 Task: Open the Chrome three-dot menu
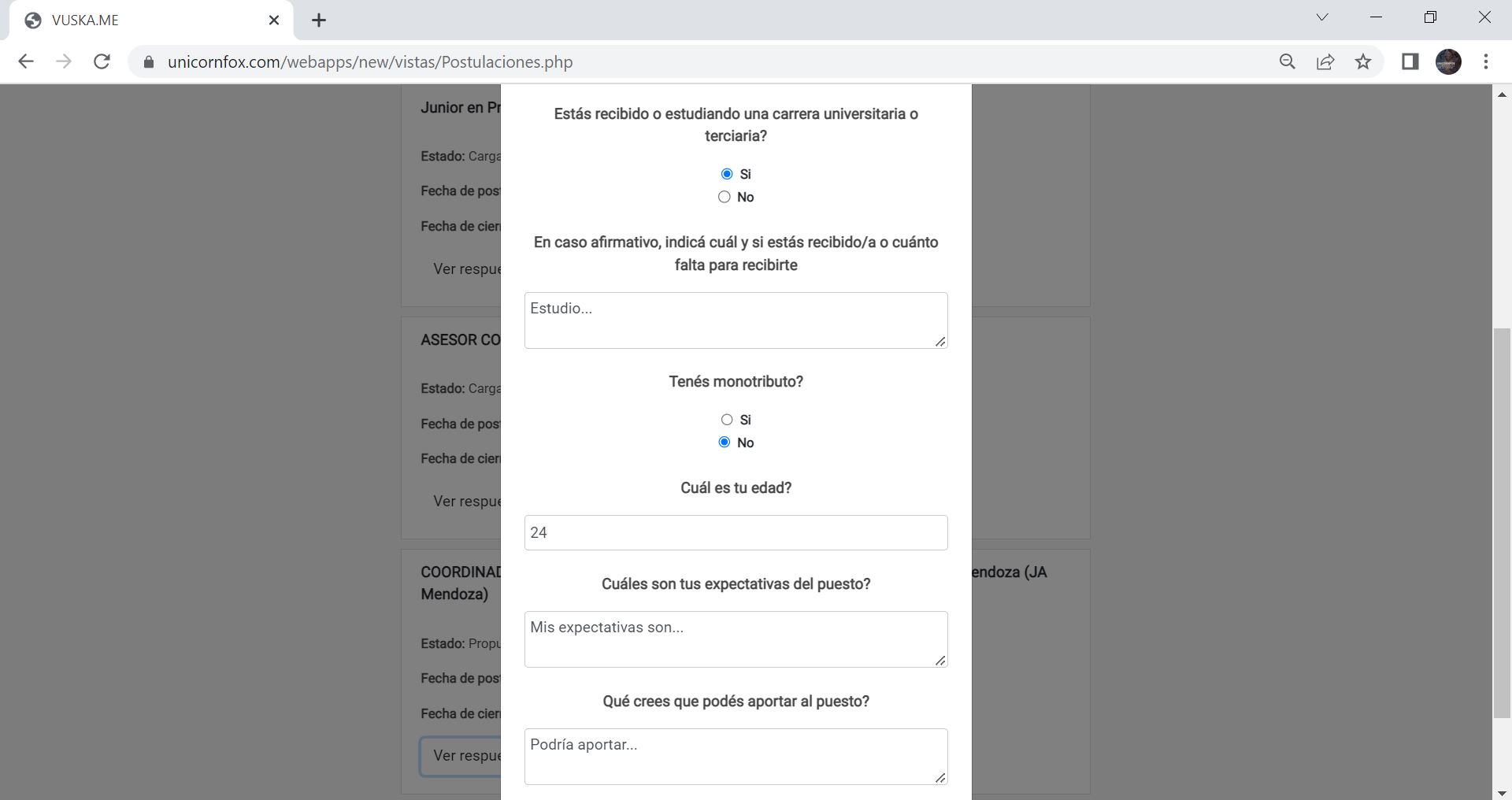[1486, 61]
